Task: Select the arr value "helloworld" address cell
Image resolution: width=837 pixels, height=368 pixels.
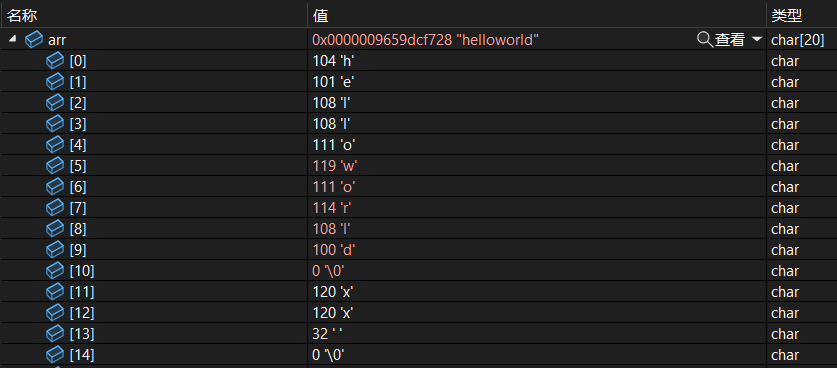Action: [425, 40]
